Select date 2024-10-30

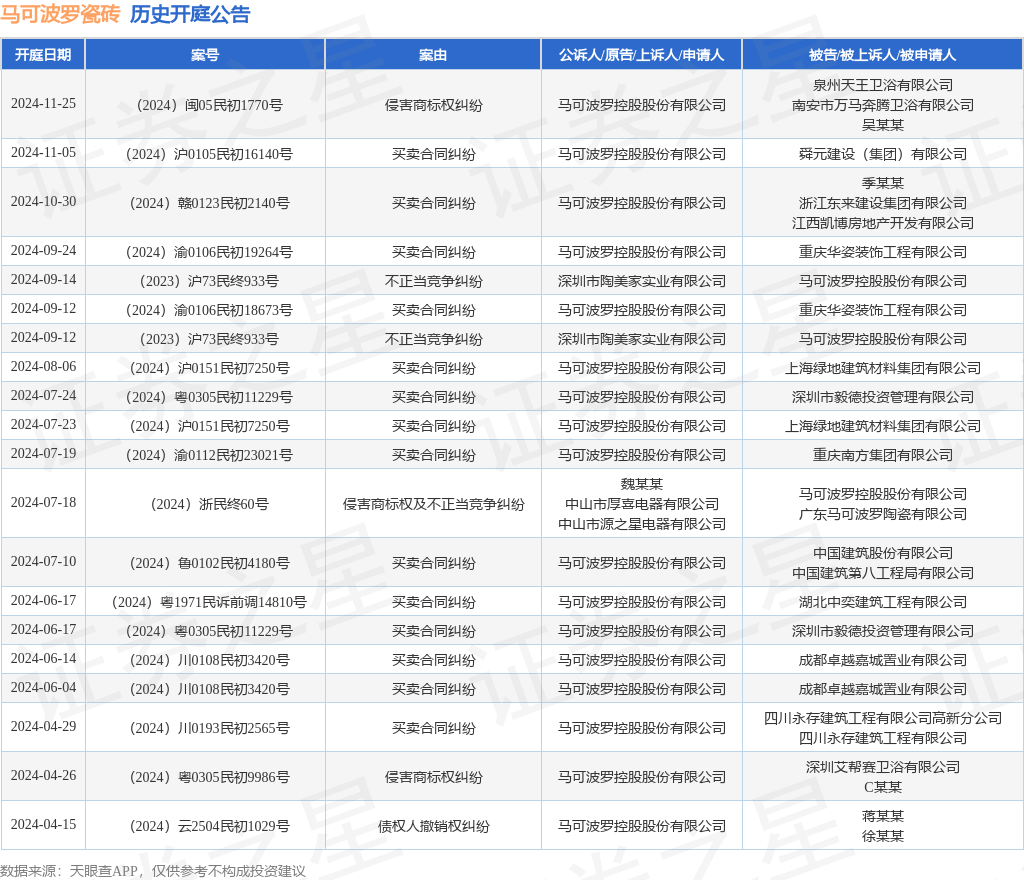click(43, 202)
